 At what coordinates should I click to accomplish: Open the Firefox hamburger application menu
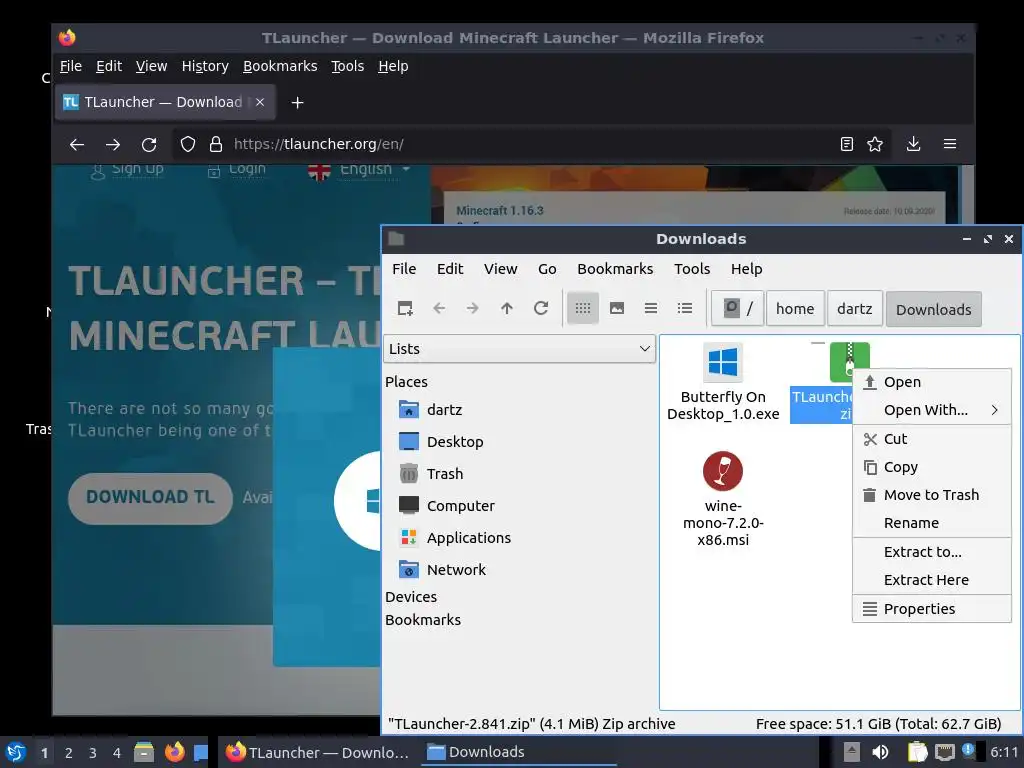coord(950,144)
